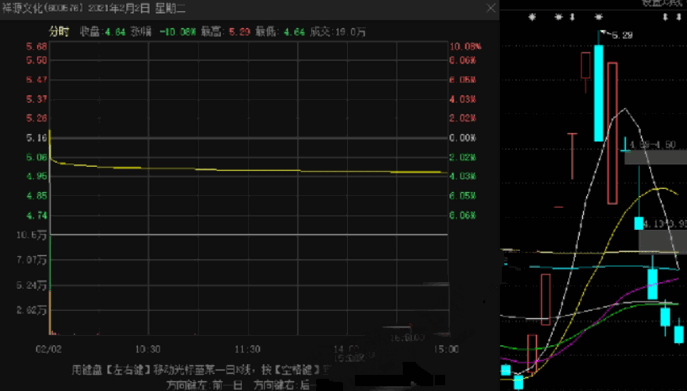Click the 11:30 time axis label

[x=247, y=349]
